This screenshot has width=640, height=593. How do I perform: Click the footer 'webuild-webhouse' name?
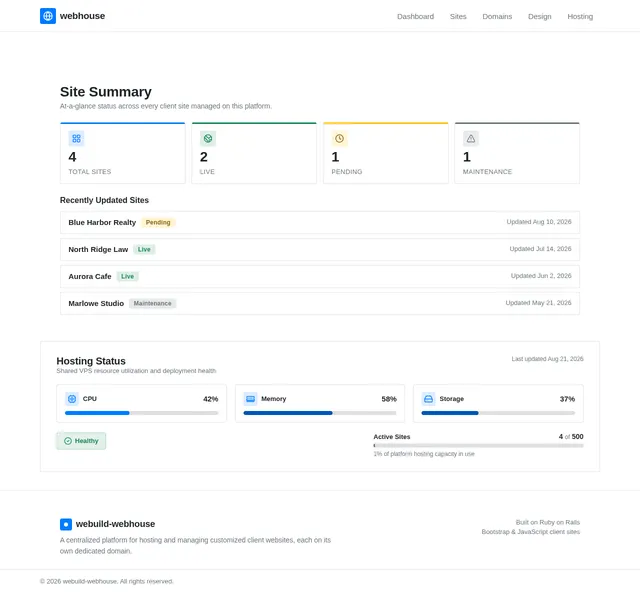[116, 524]
